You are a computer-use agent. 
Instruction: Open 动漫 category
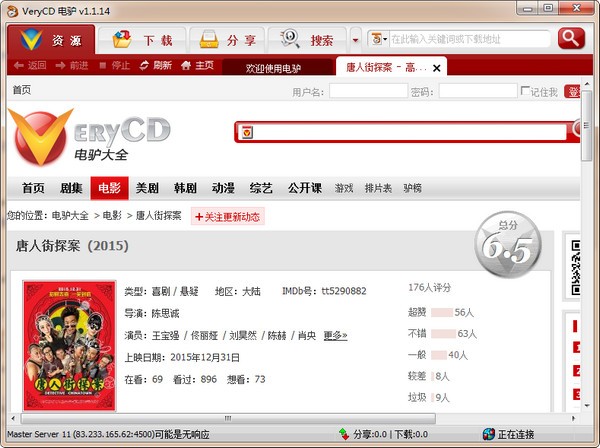[223, 188]
